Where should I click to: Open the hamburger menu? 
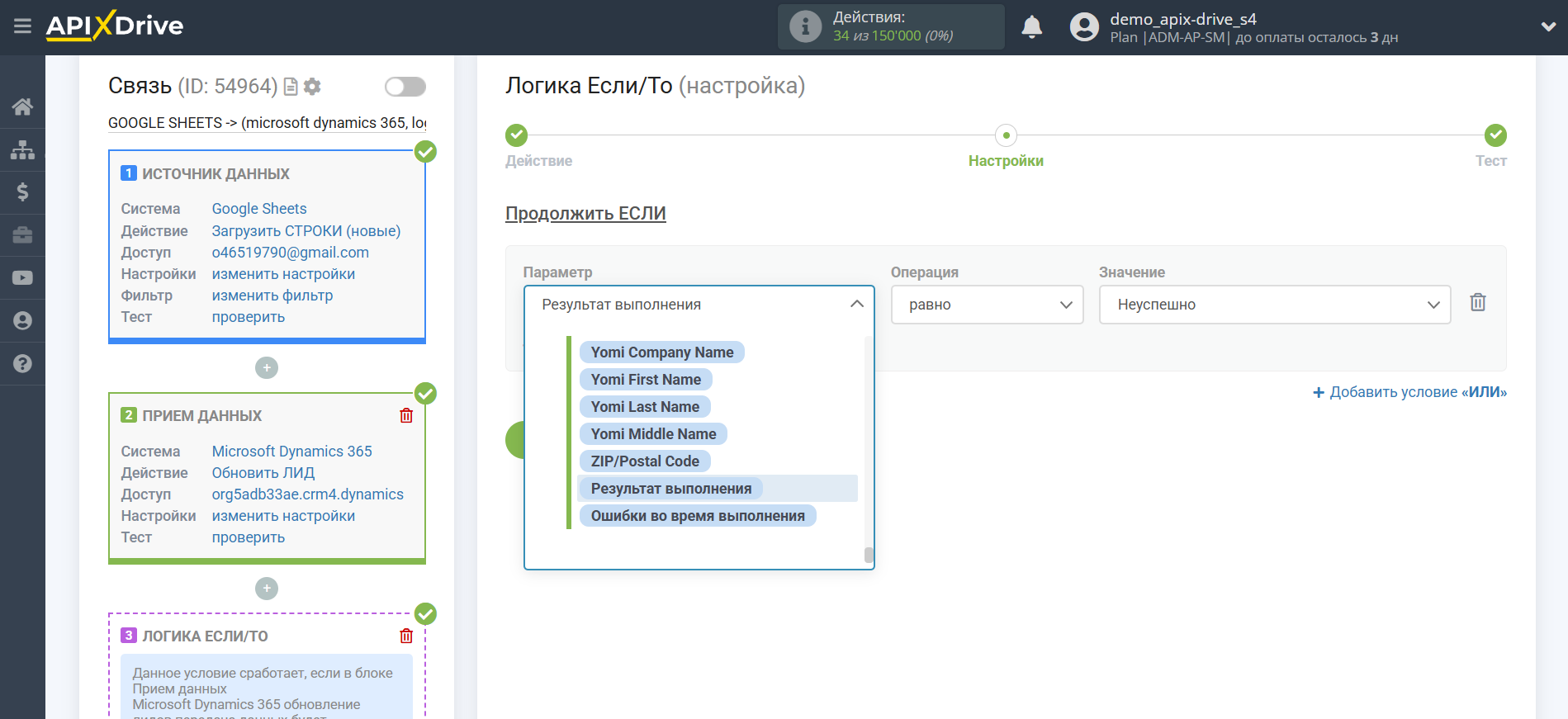coord(22,26)
